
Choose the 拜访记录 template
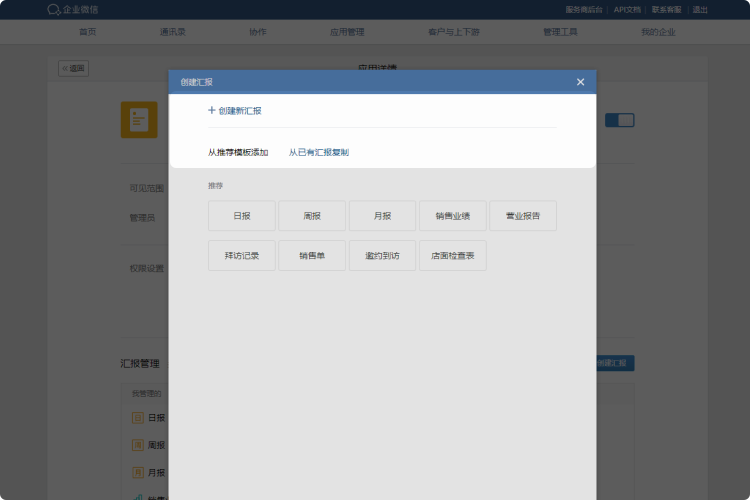pyautogui.click(x=242, y=256)
